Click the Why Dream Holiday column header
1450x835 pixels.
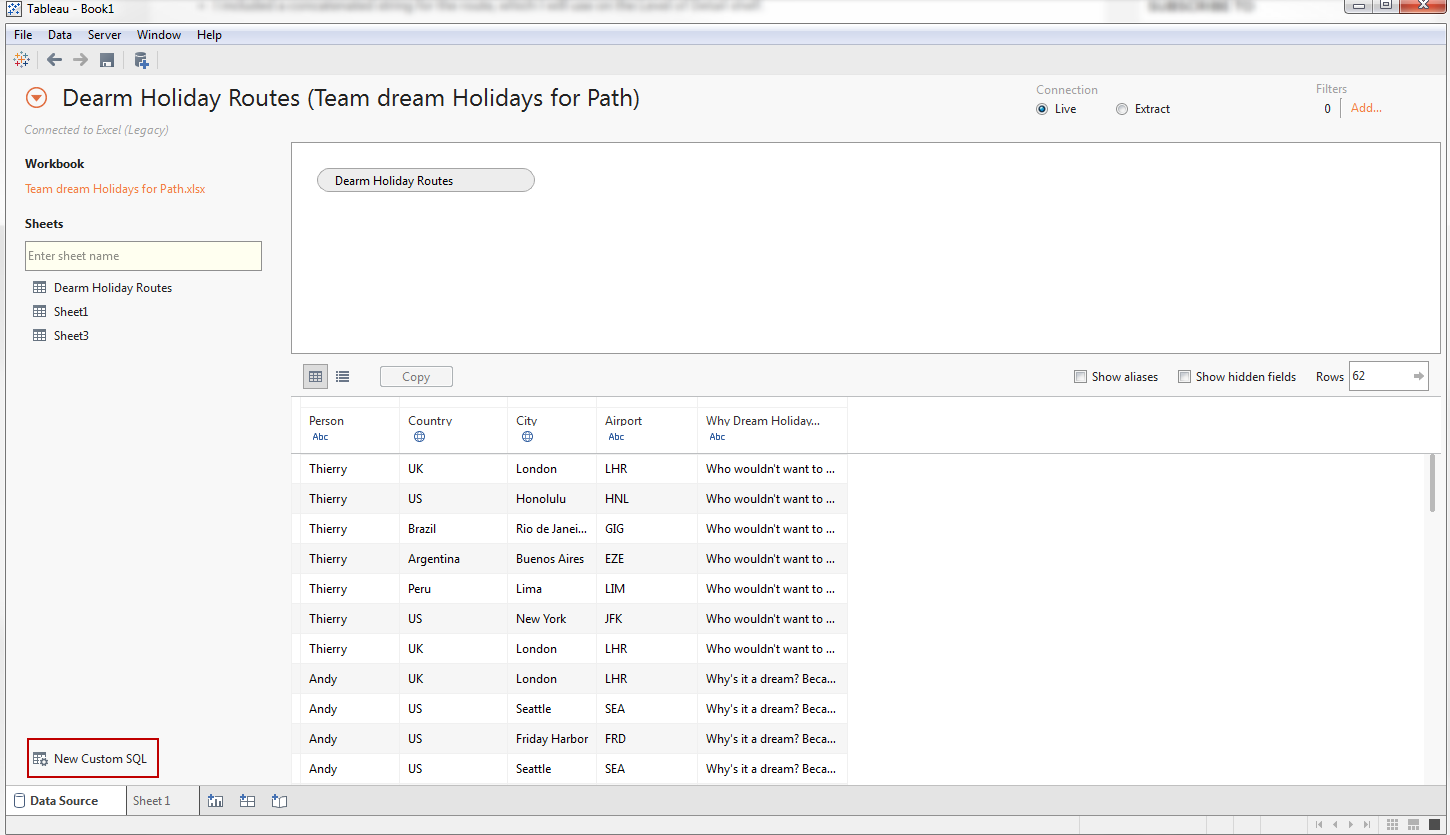(772, 429)
